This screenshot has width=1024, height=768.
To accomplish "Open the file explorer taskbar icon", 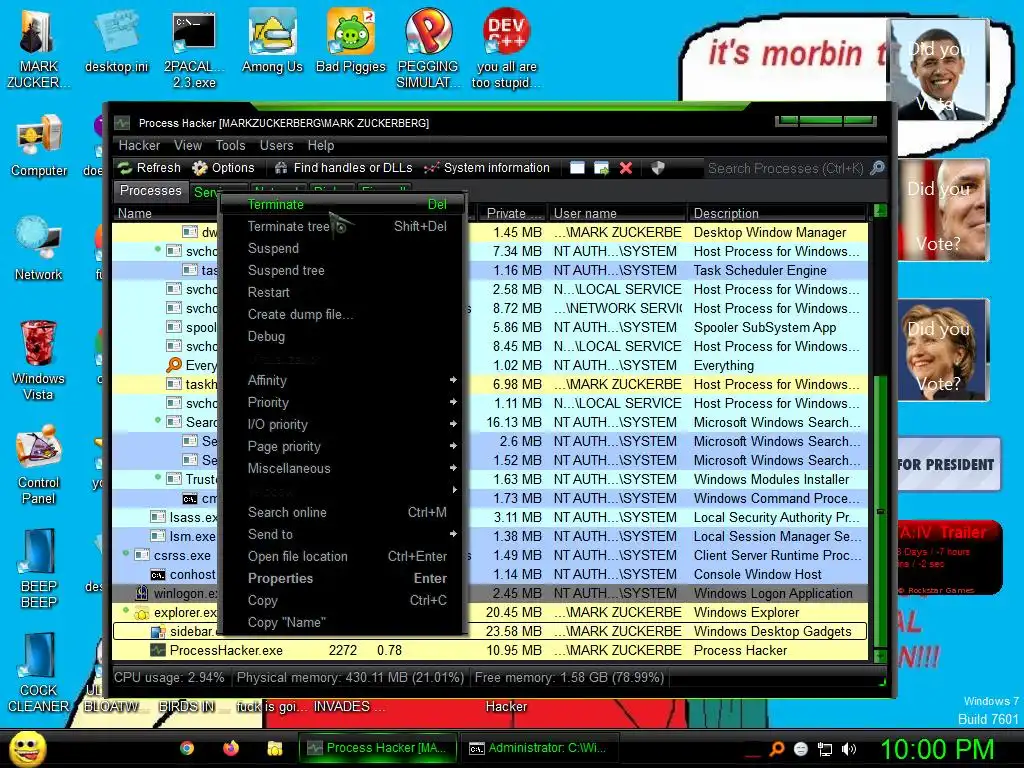I will [x=274, y=748].
